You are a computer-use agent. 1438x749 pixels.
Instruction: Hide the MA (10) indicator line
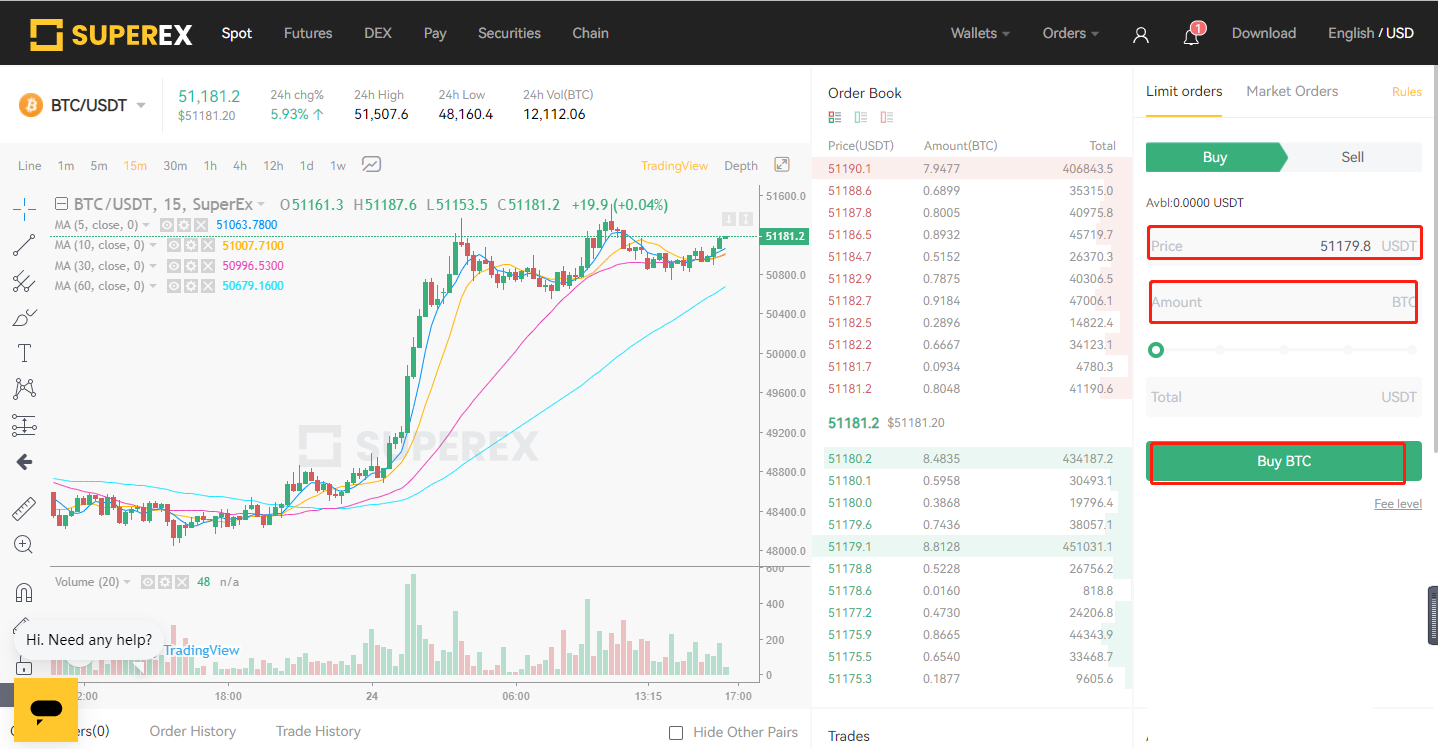(x=172, y=245)
